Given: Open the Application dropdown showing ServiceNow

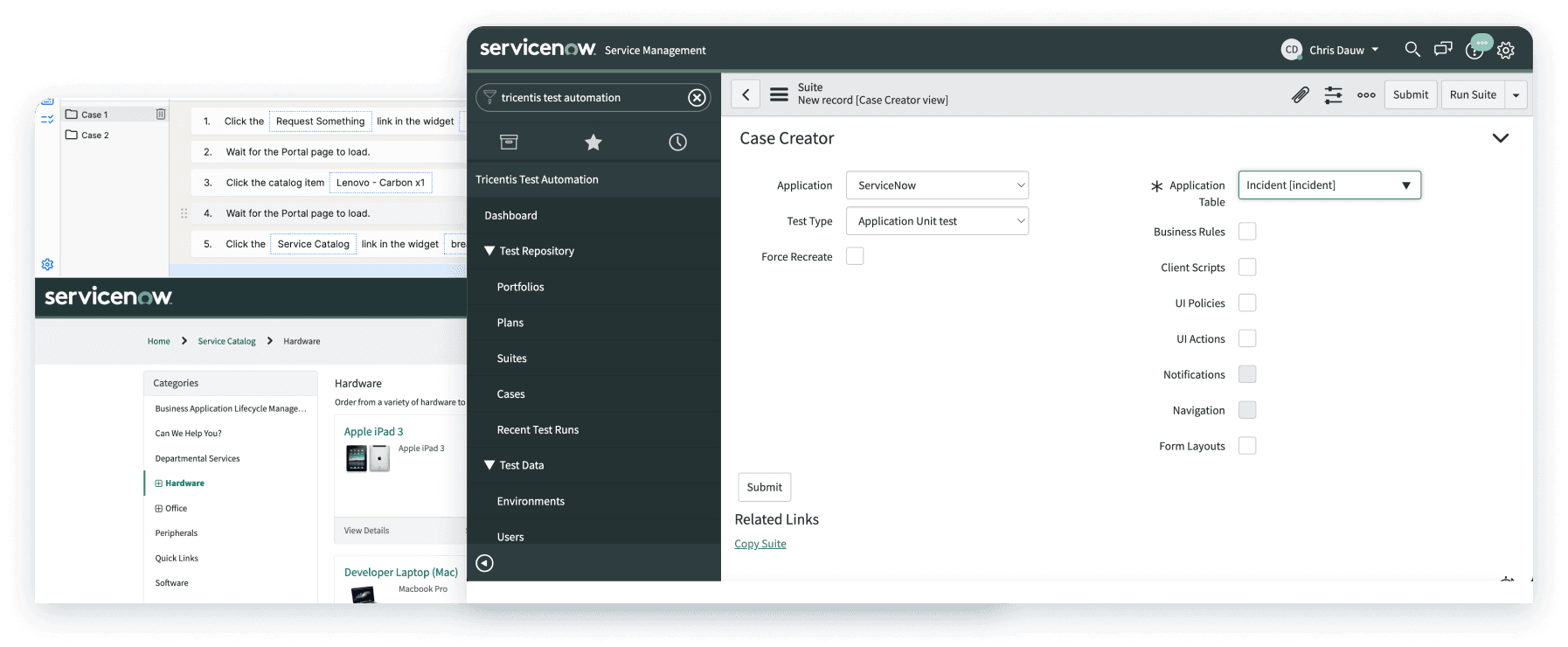Looking at the screenshot, I should click(937, 185).
